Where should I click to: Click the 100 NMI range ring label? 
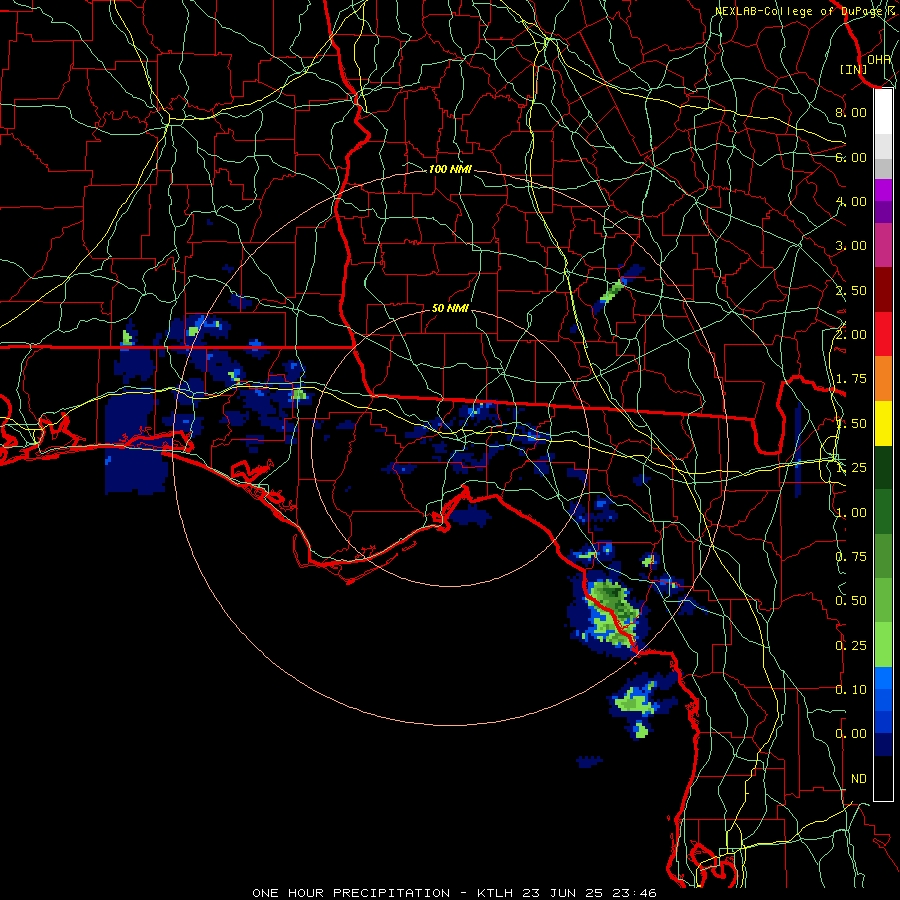coord(450,169)
